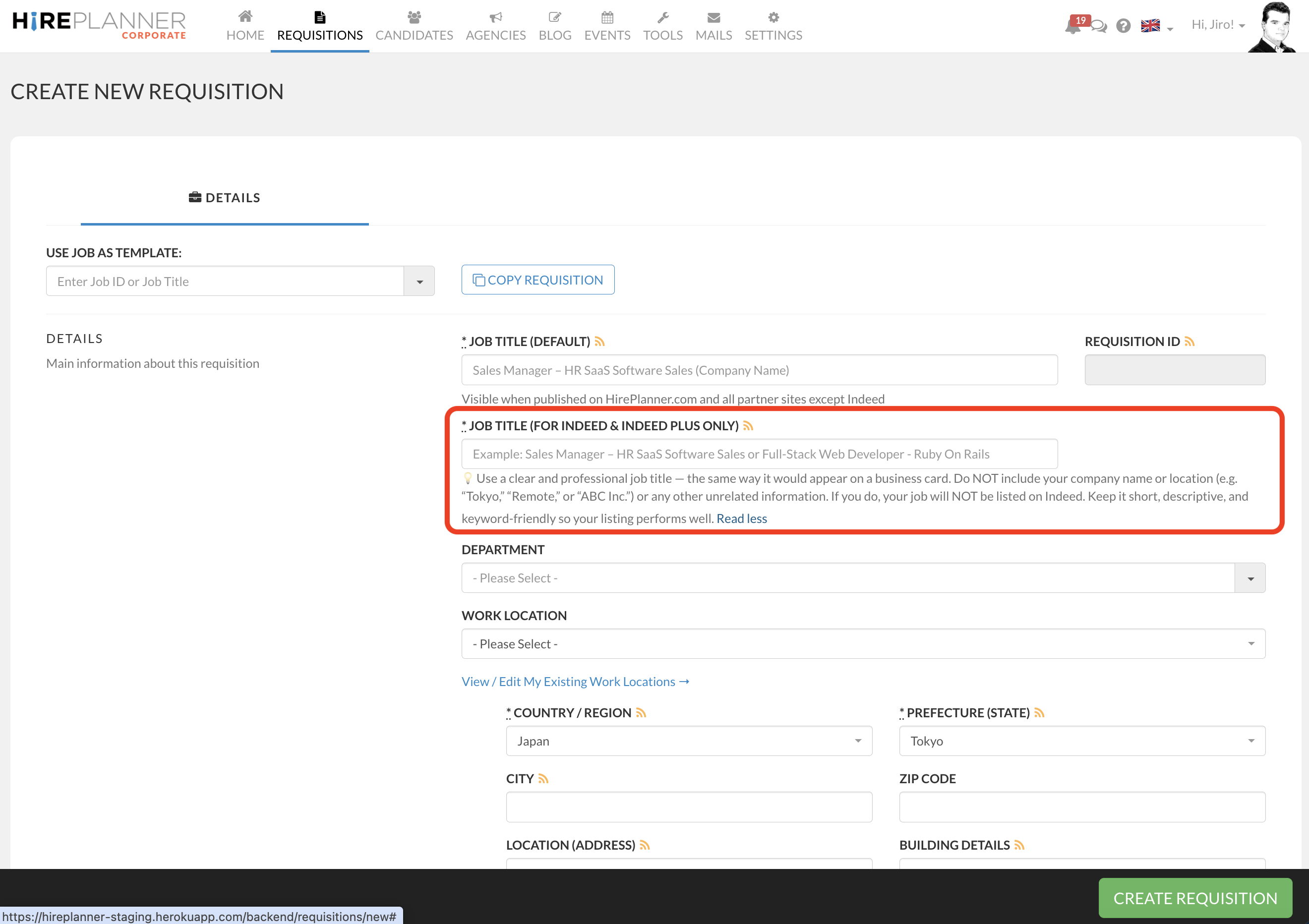1309x924 pixels.
Task: Open the Settings menu item
Action: click(773, 26)
